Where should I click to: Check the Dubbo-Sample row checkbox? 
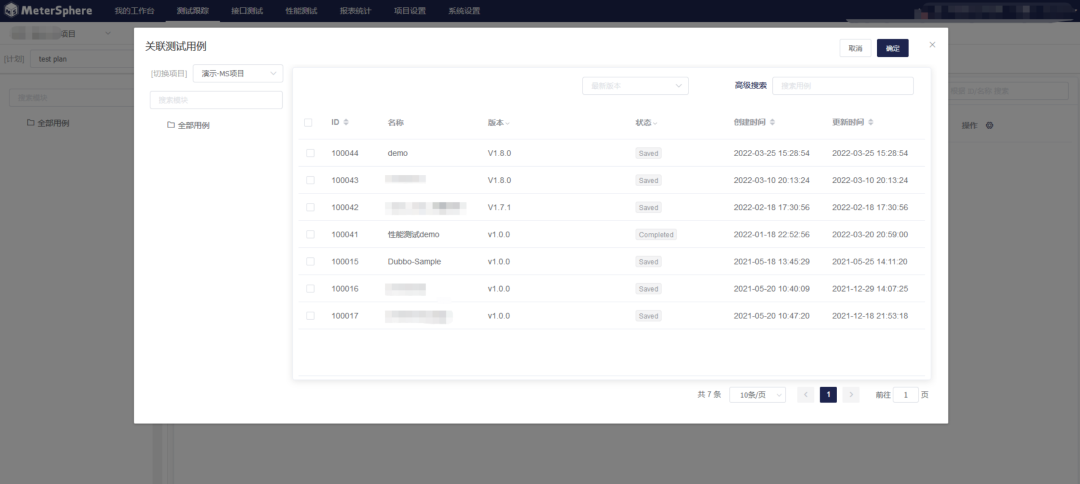(x=310, y=262)
